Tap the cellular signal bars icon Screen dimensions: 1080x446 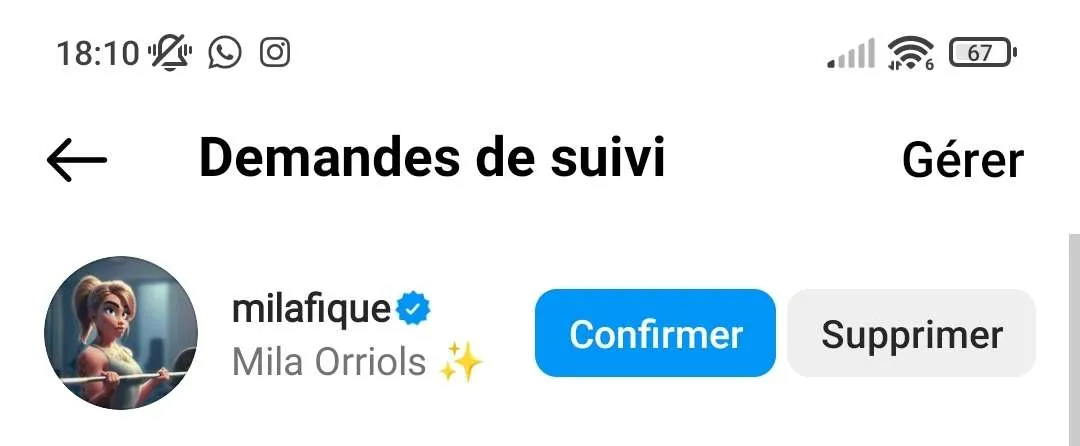tap(851, 53)
